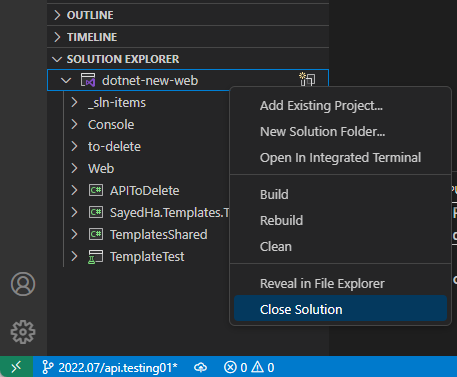This screenshot has width=457, height=377.
Task: Open the Accounts profile icon
Action: point(23,284)
